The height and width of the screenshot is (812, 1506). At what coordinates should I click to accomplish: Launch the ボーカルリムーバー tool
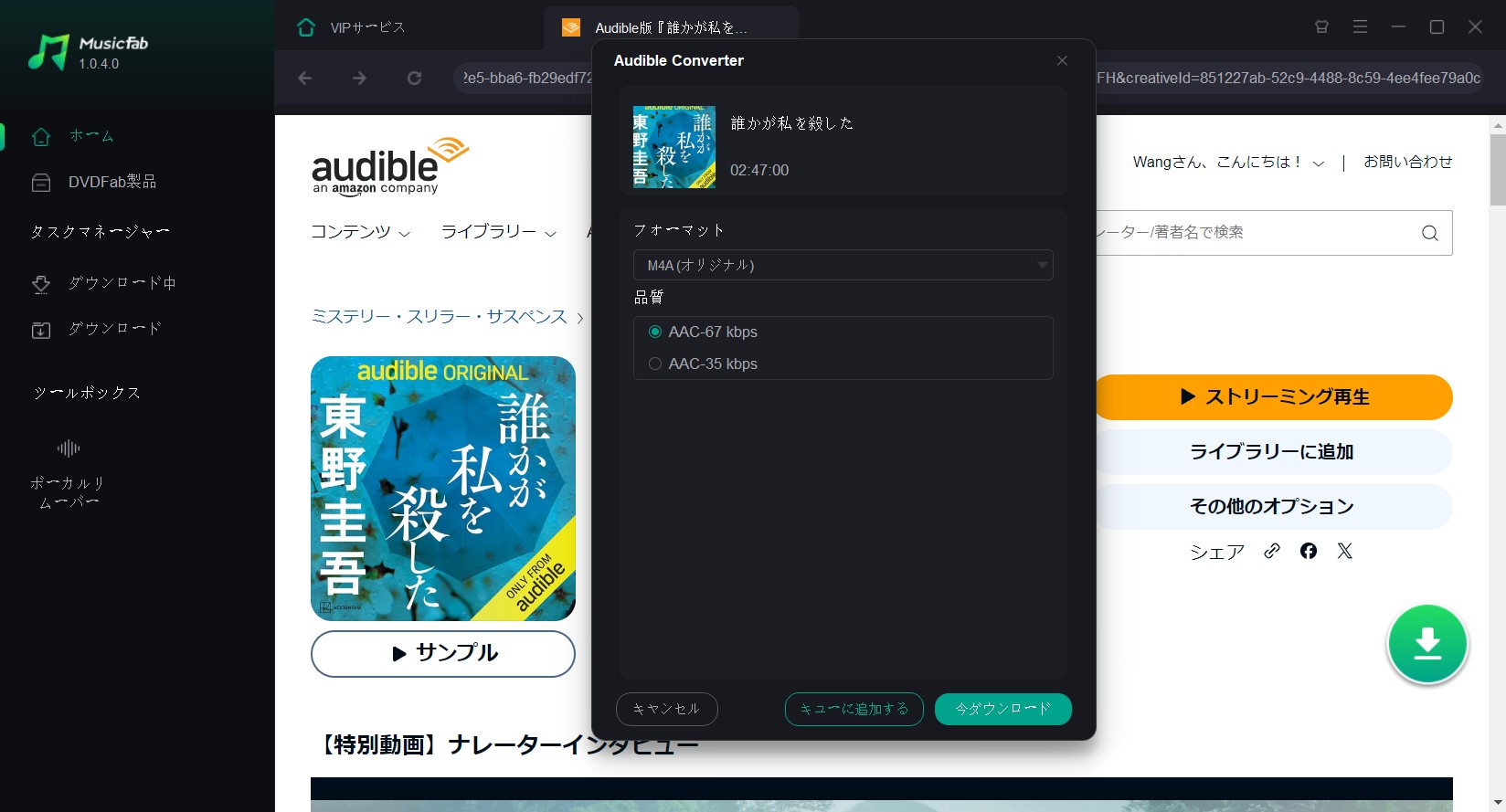[69, 473]
